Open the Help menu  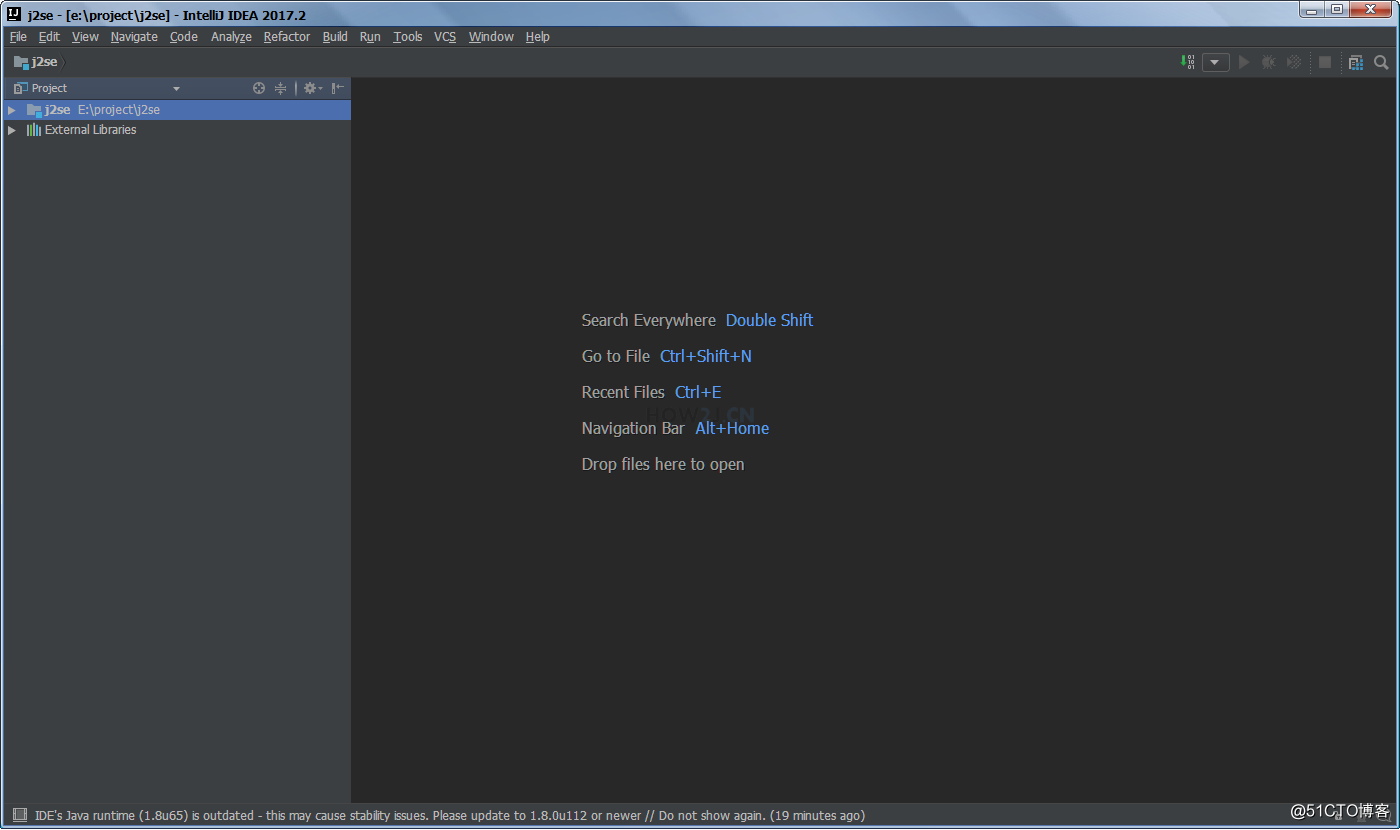[538, 37]
